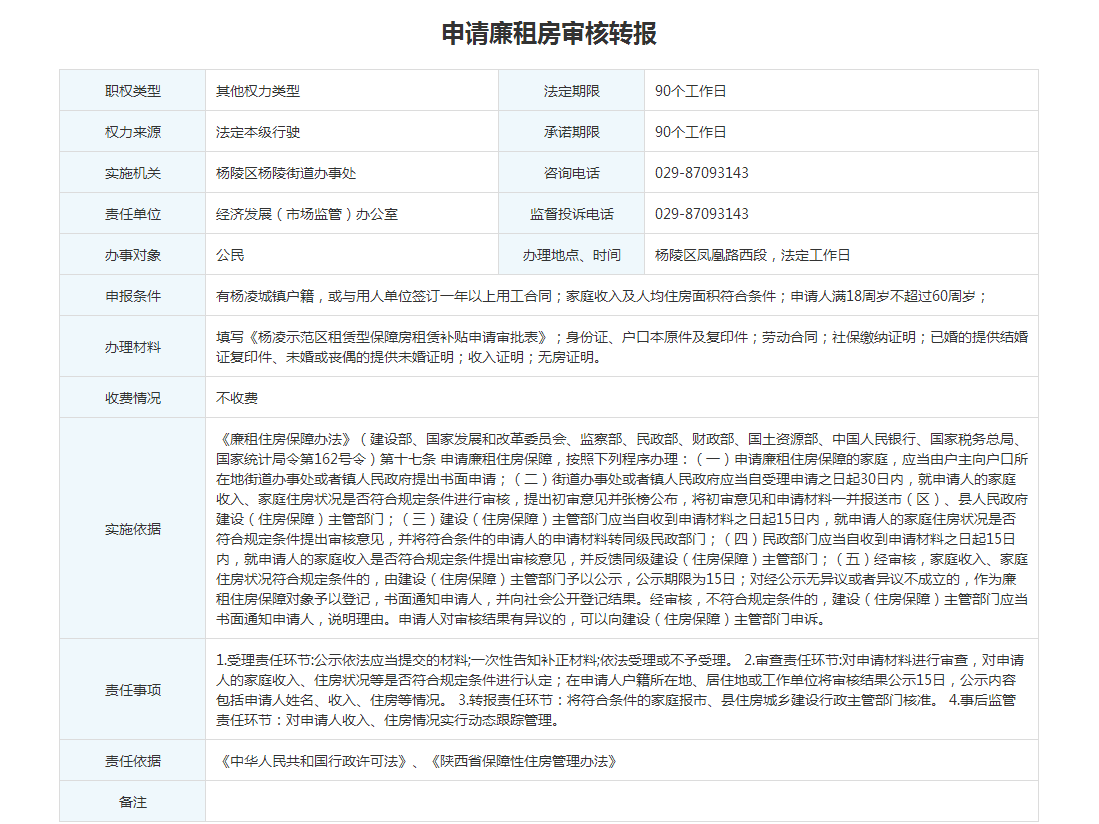Click the 咨询电话 number 029-87093143
Viewport: 1099px width, 824px height.
(702, 173)
